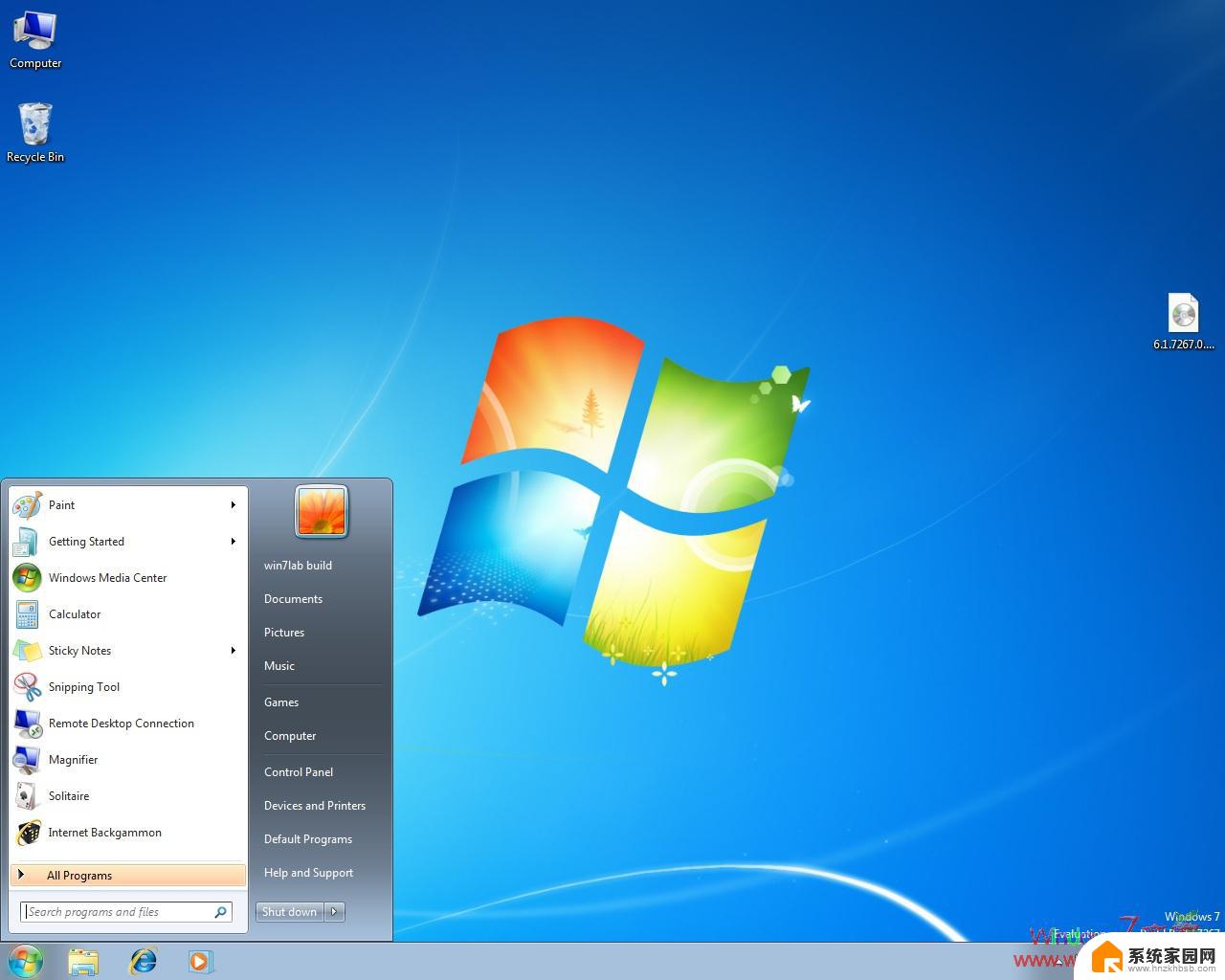Click the Getting Started icon
The width and height of the screenshot is (1225, 980).
27,542
